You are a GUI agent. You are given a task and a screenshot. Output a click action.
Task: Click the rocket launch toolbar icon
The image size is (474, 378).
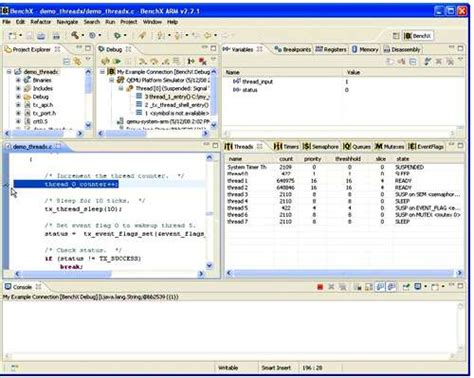point(142,35)
